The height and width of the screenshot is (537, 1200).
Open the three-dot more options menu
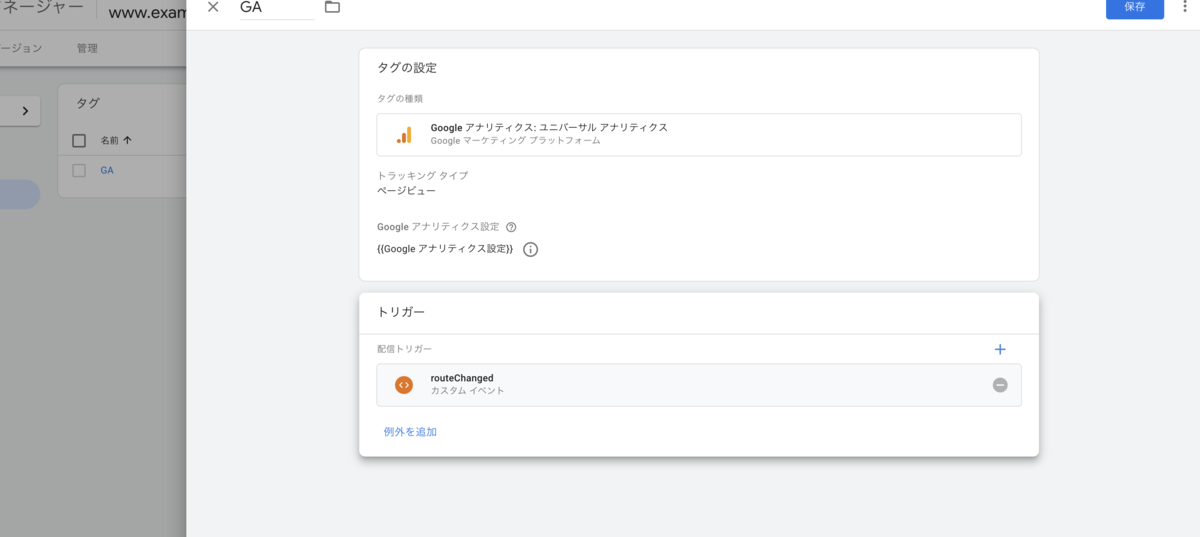1184,7
